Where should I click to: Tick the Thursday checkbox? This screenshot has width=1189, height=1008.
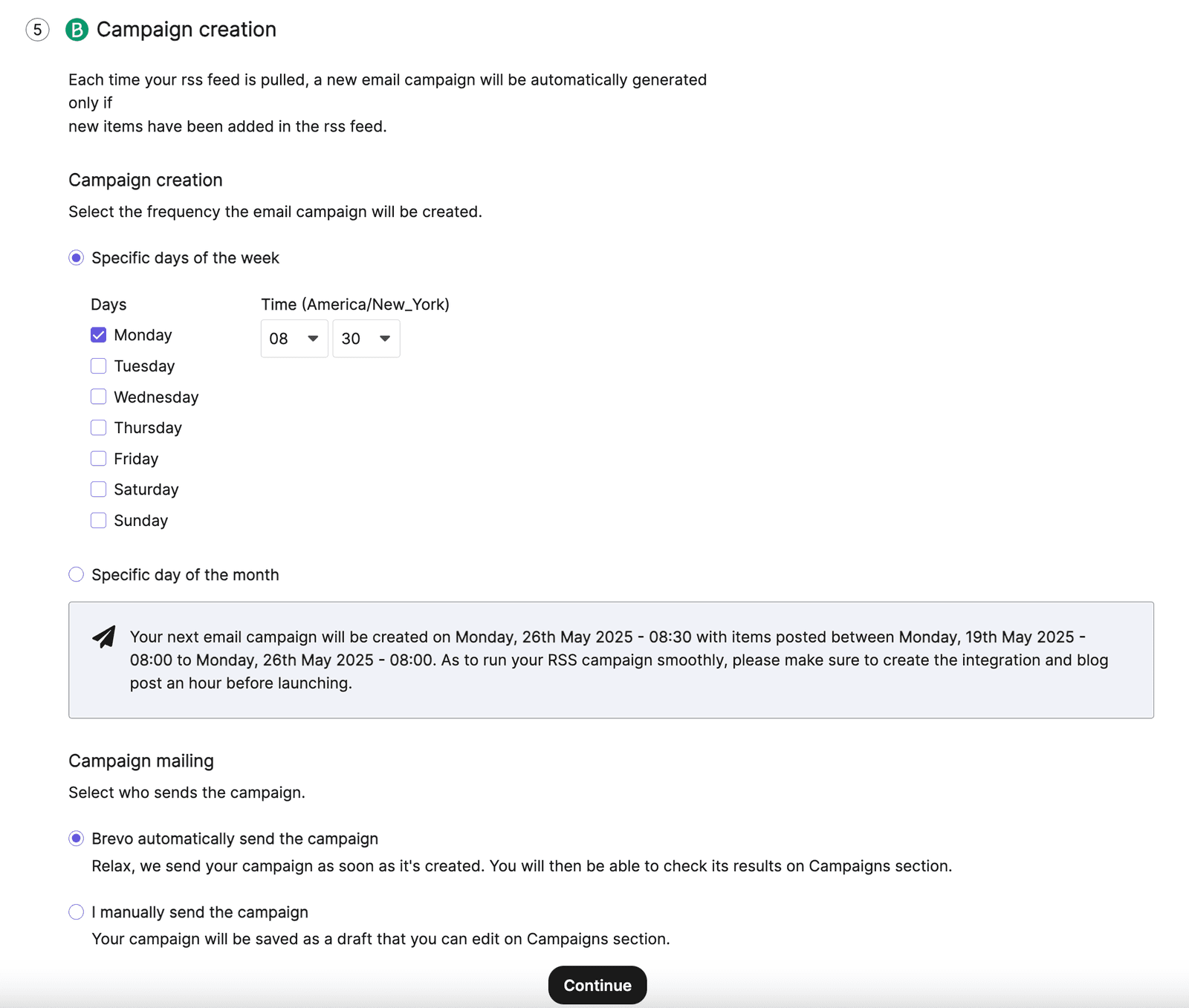tap(98, 428)
